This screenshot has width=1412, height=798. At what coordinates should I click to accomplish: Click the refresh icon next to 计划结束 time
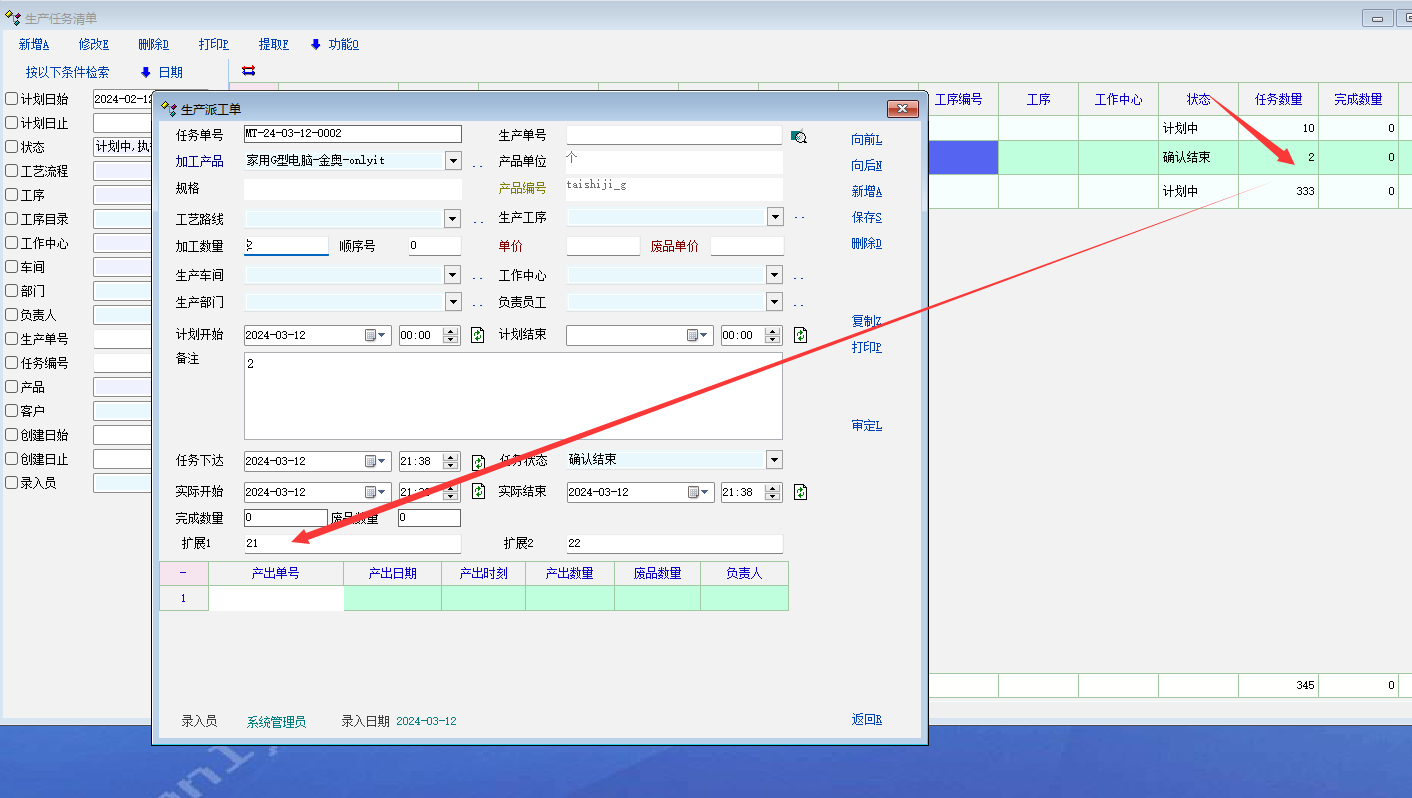(800, 335)
